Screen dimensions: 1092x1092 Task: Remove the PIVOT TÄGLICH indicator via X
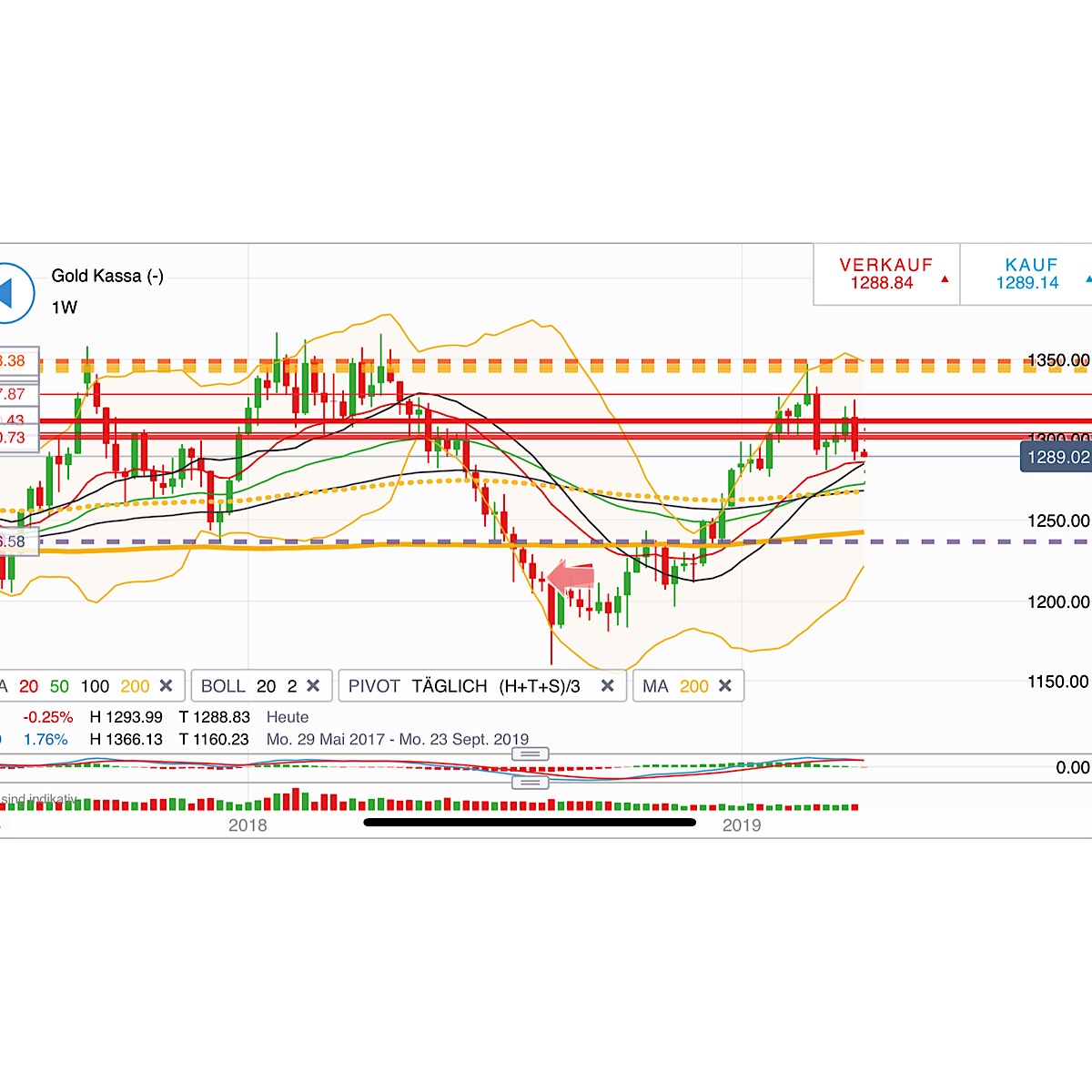point(608,685)
